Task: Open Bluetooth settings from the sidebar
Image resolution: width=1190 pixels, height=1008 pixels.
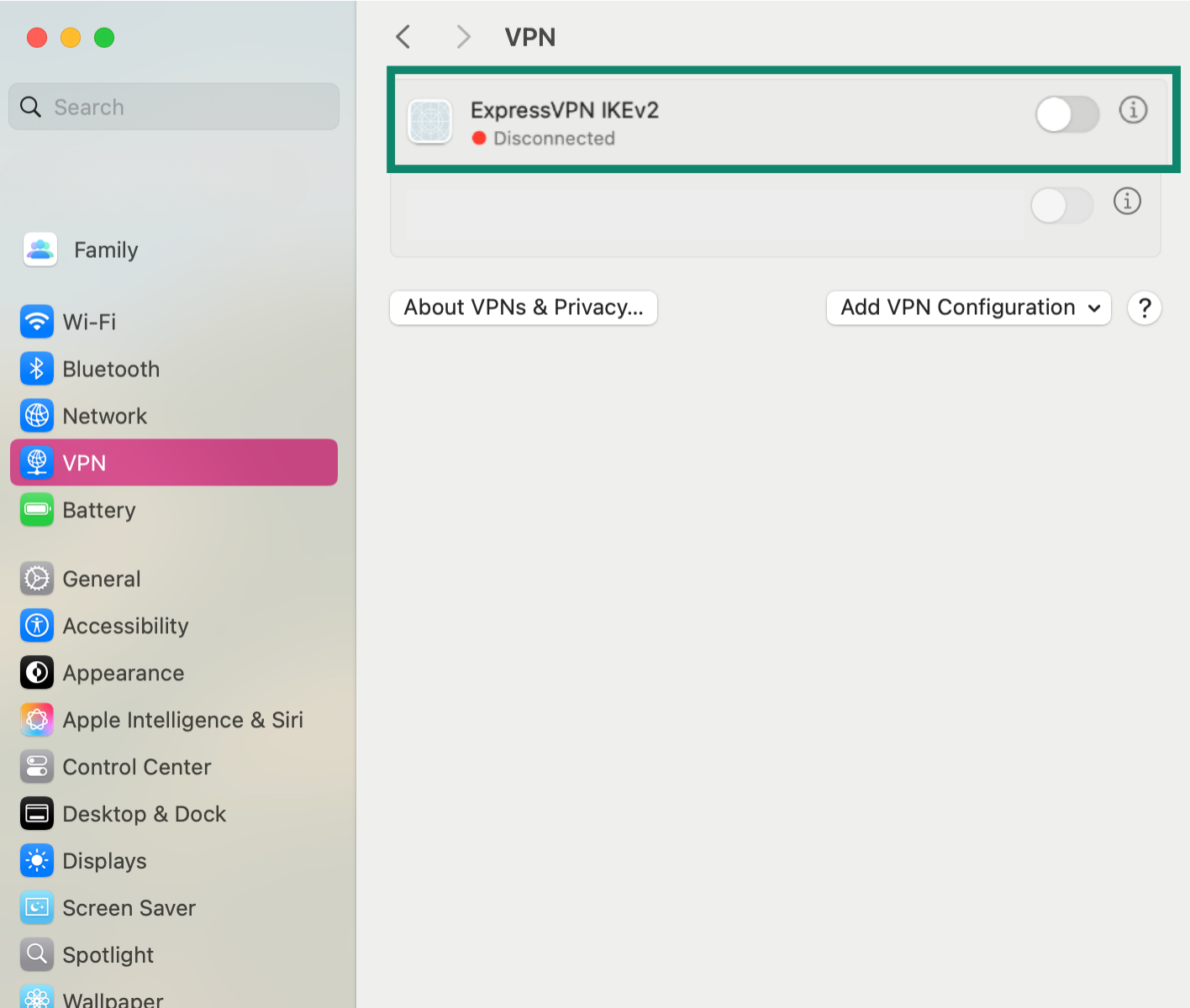Action: pos(36,369)
